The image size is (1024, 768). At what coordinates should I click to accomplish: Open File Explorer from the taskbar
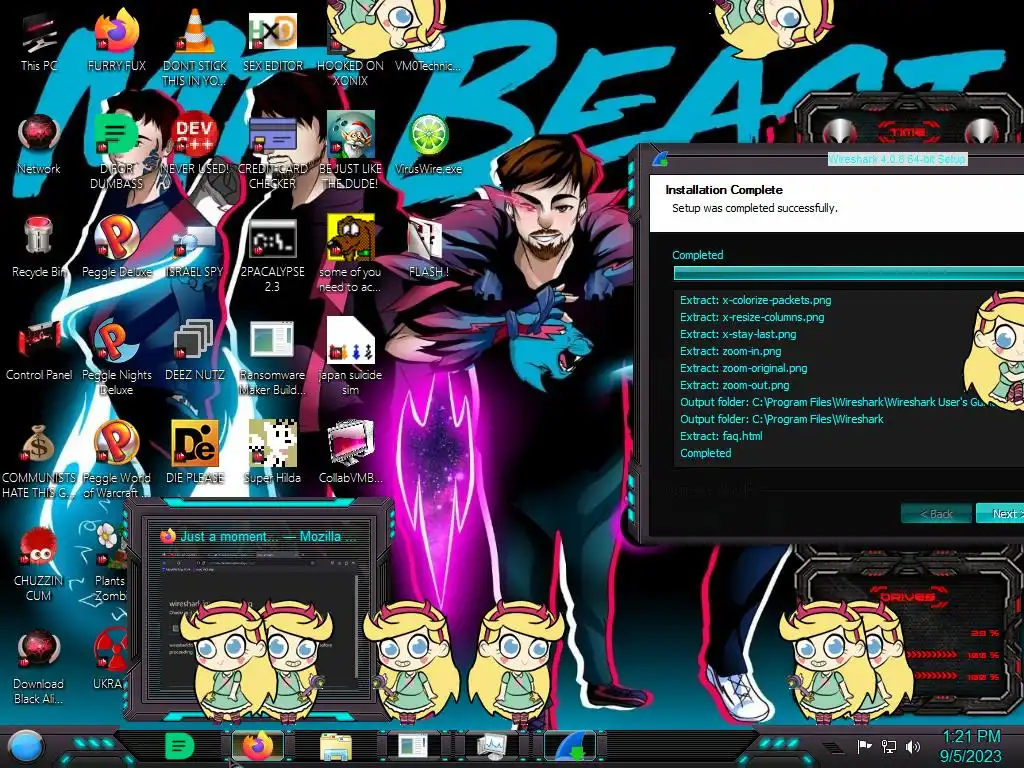[336, 746]
